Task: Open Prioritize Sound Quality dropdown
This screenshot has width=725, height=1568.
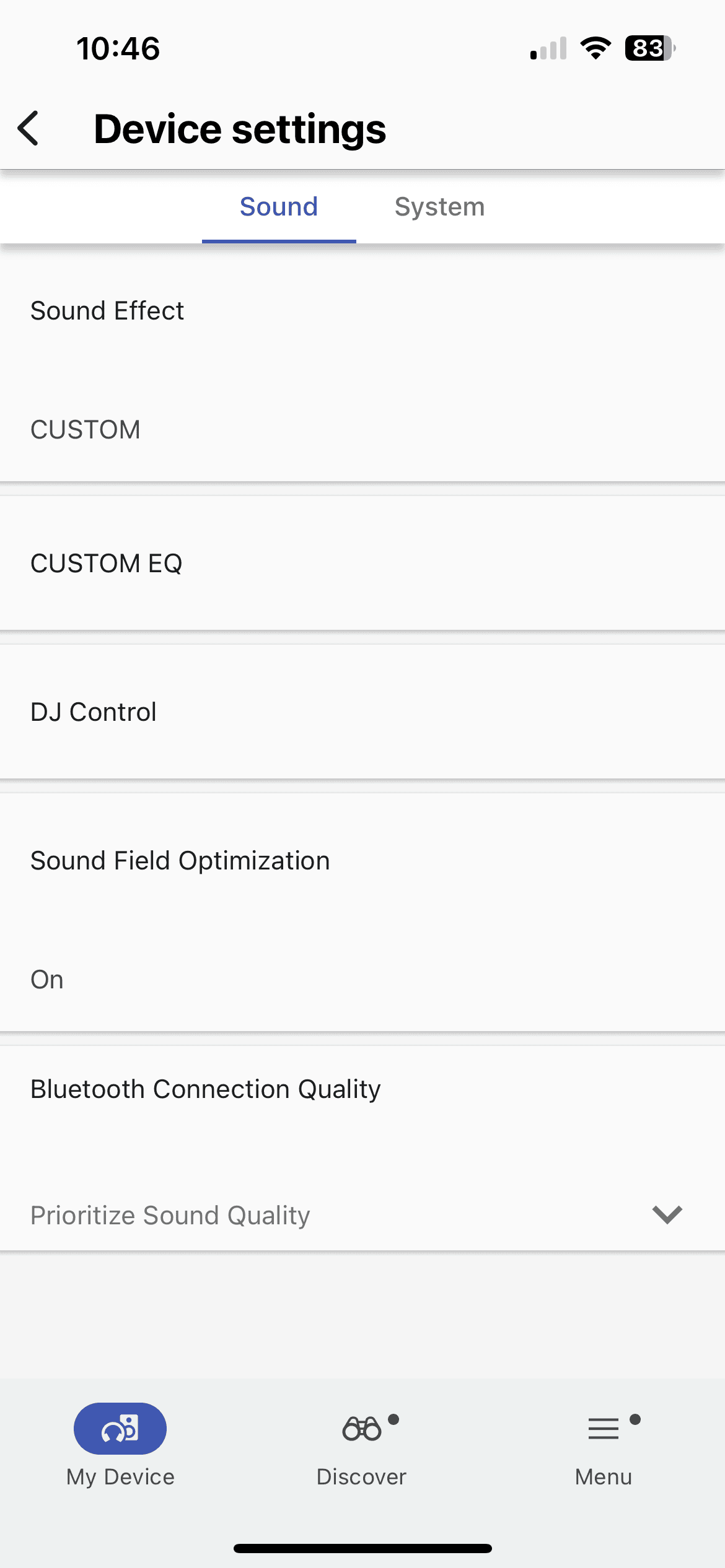Action: pos(170,1215)
